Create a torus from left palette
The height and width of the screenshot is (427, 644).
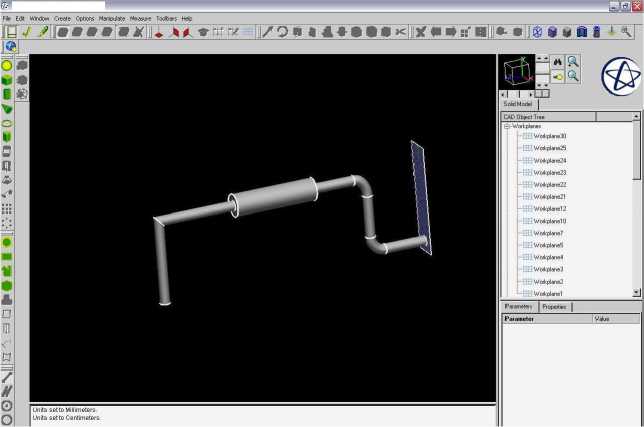pos(7,123)
